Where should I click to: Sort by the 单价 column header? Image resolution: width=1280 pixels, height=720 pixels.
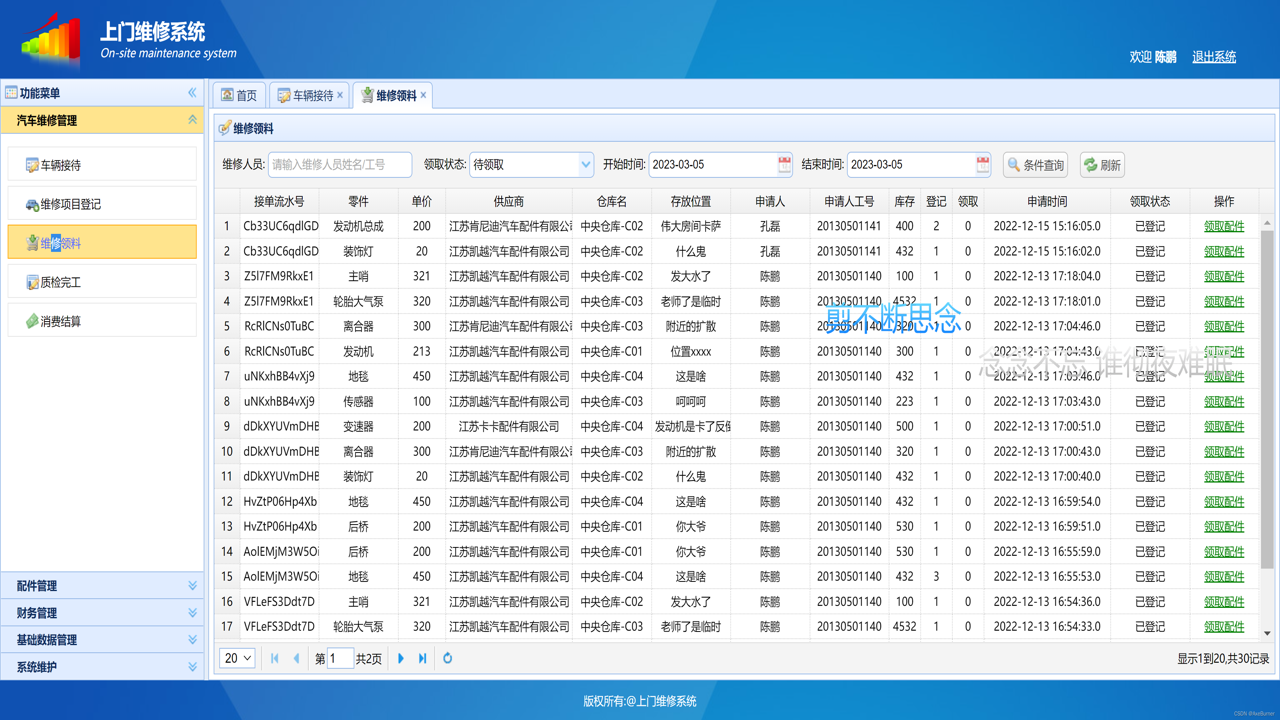(421, 201)
